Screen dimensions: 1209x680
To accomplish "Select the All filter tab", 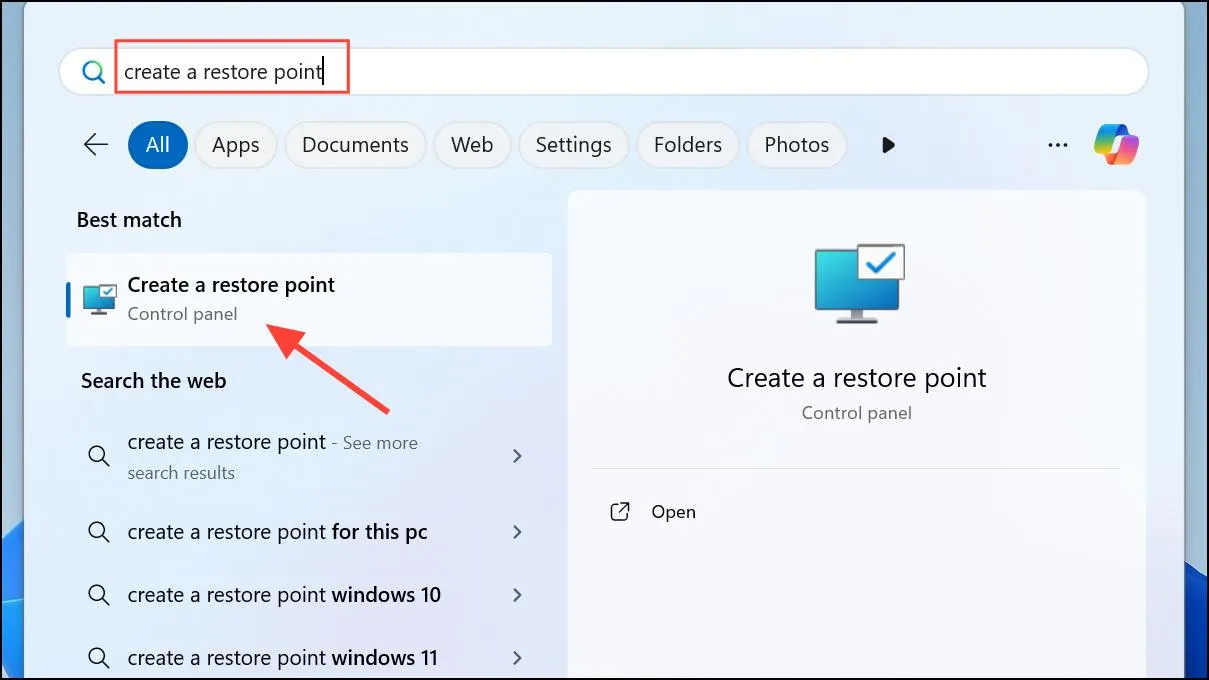I will coord(158,145).
